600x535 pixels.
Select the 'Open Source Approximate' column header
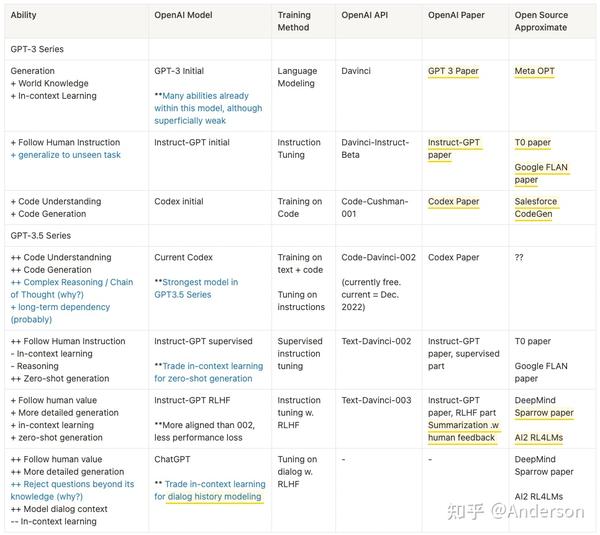(x=543, y=22)
